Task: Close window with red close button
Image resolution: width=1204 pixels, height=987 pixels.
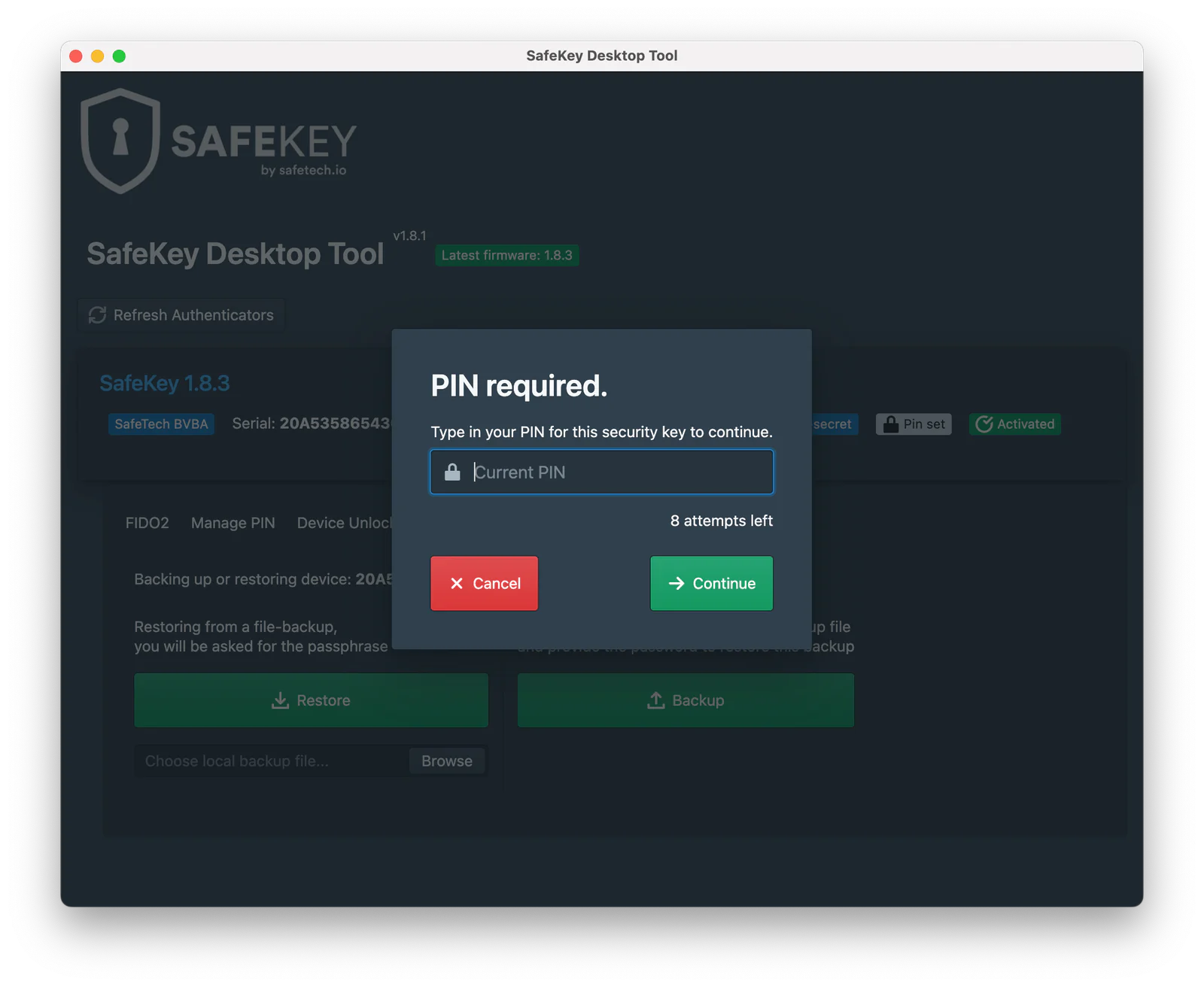Action: (76, 56)
